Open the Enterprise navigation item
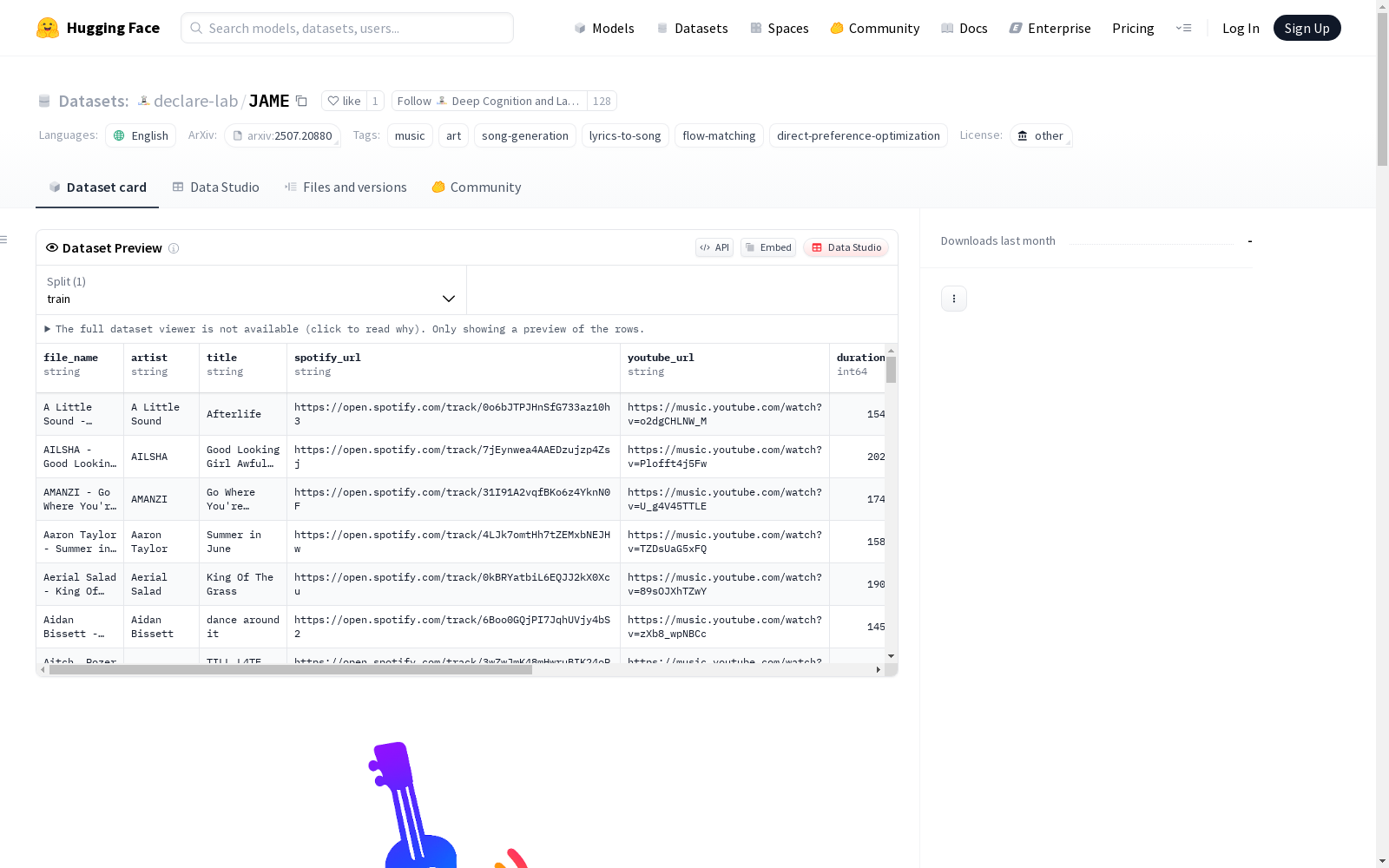This screenshot has height=868, width=1389. pyautogui.click(x=1050, y=28)
